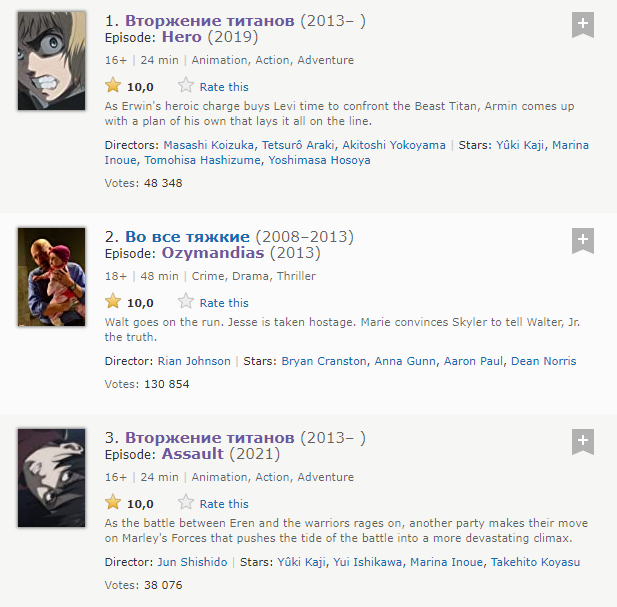Viewport: 617px width, 607px height.
Task: Add Ozymandias episode to watchlist ribbon
Action: point(583,241)
